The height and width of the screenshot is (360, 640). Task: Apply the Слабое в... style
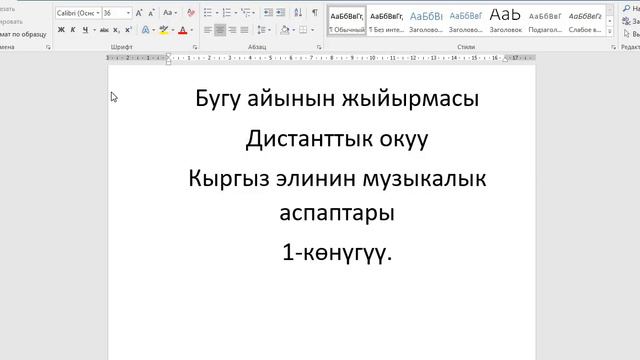click(585, 21)
